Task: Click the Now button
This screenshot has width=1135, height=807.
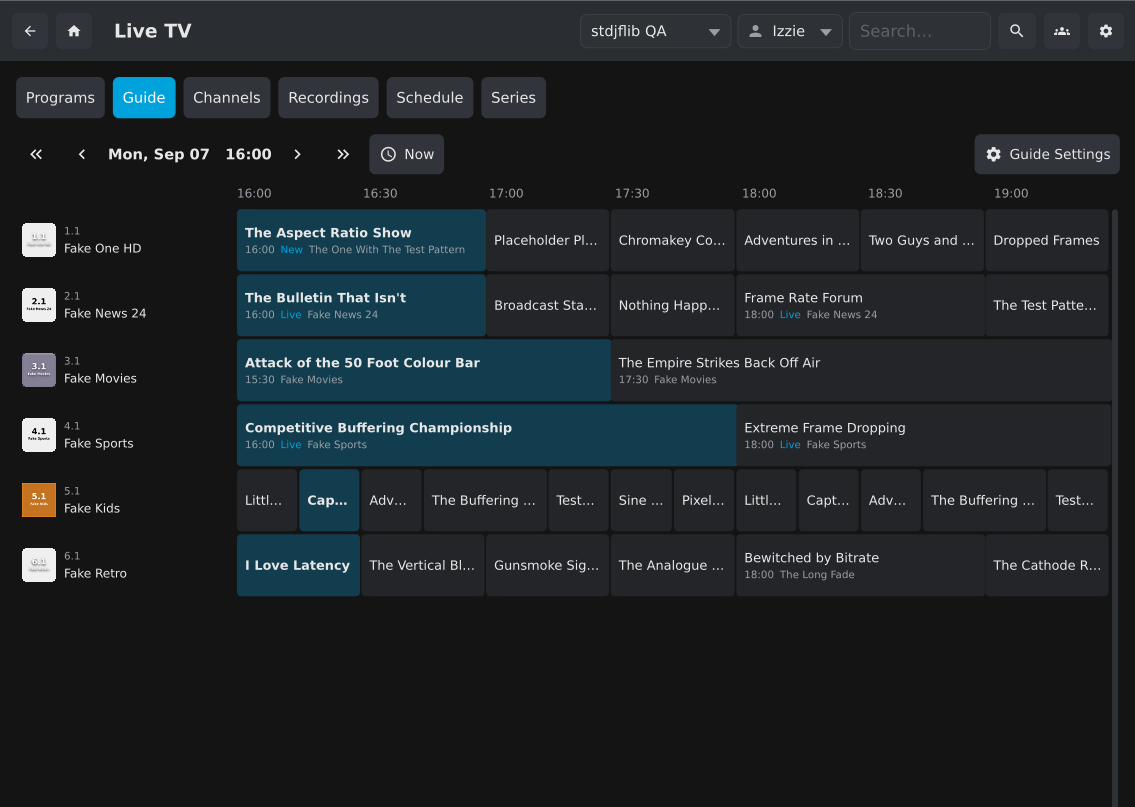Action: tap(407, 154)
